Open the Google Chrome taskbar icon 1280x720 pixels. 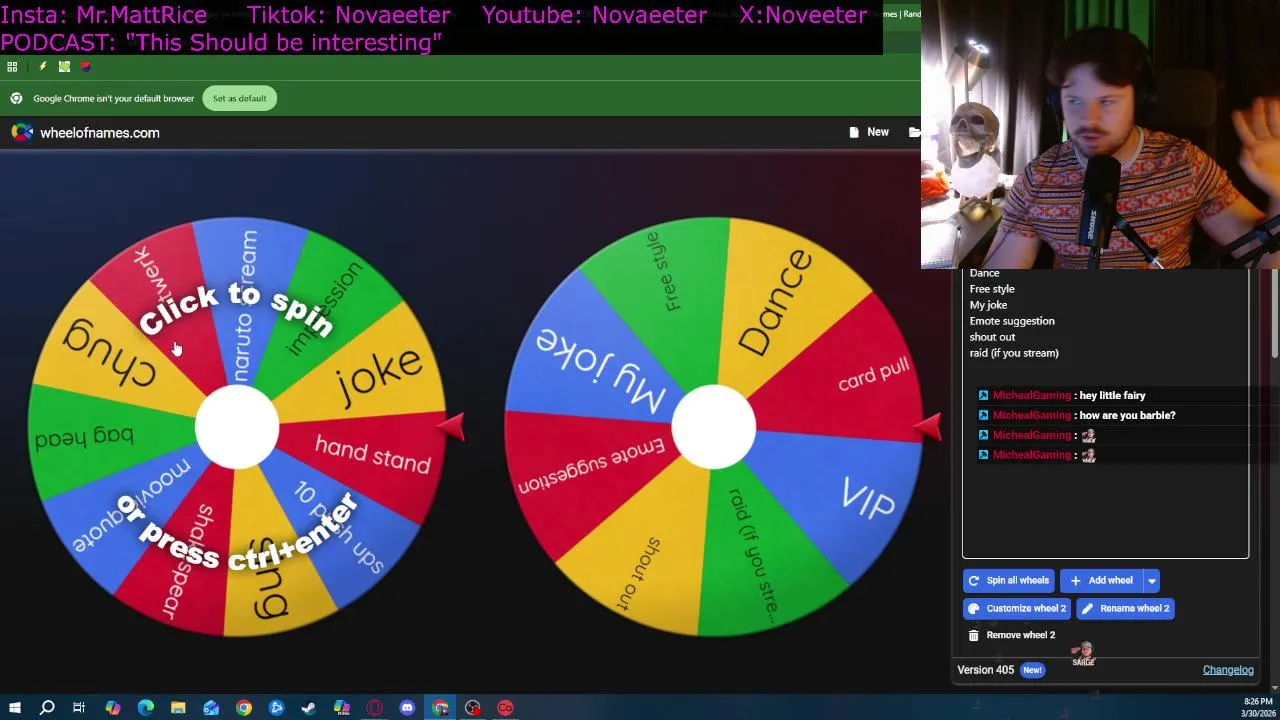(244, 708)
